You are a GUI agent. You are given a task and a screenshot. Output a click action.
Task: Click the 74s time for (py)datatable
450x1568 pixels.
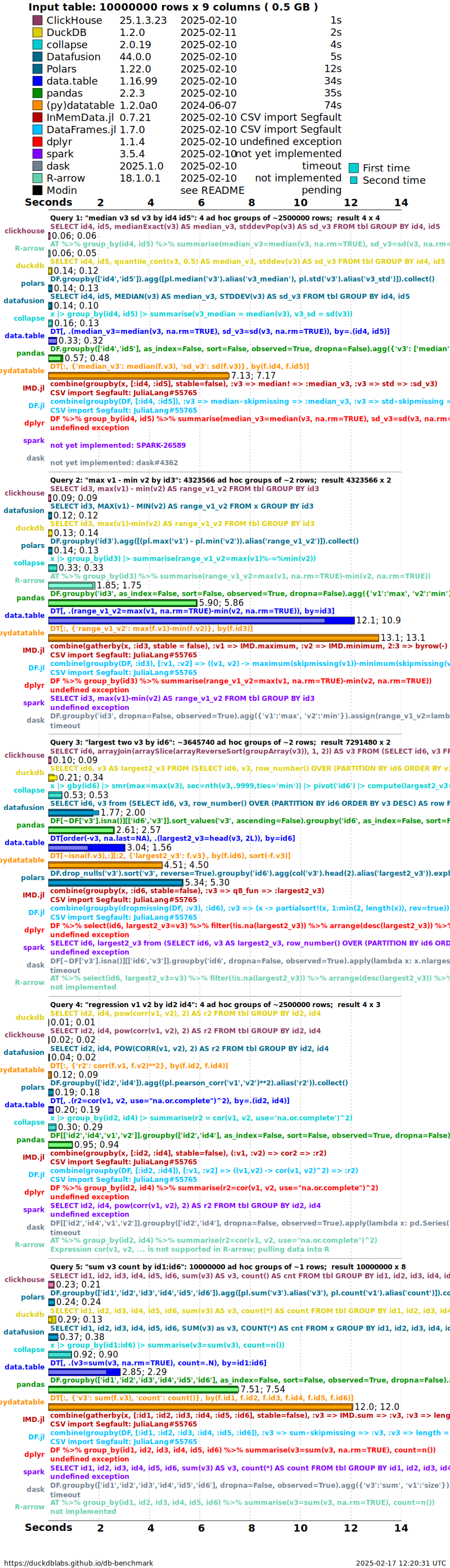coord(333,105)
